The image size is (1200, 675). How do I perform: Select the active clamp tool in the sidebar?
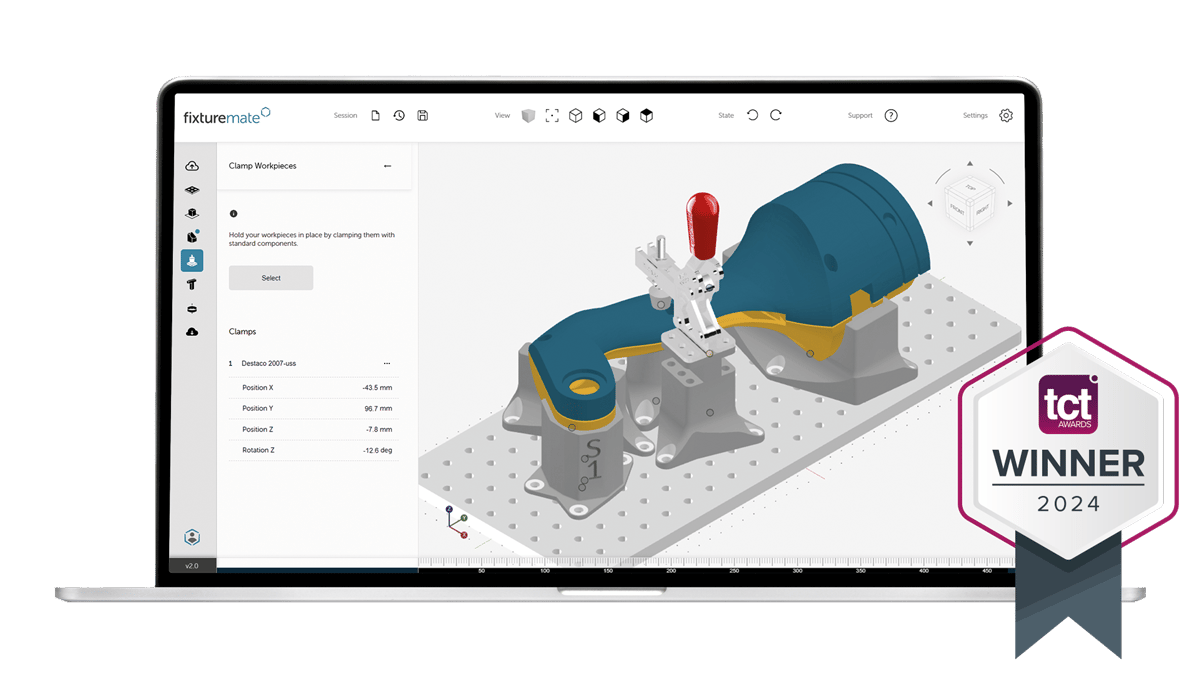[192, 260]
